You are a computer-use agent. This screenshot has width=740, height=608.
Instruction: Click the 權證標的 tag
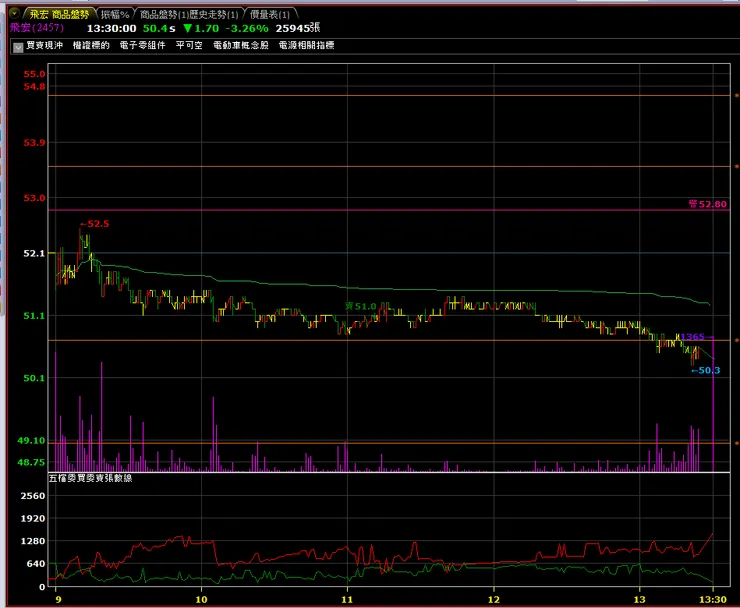[91, 45]
